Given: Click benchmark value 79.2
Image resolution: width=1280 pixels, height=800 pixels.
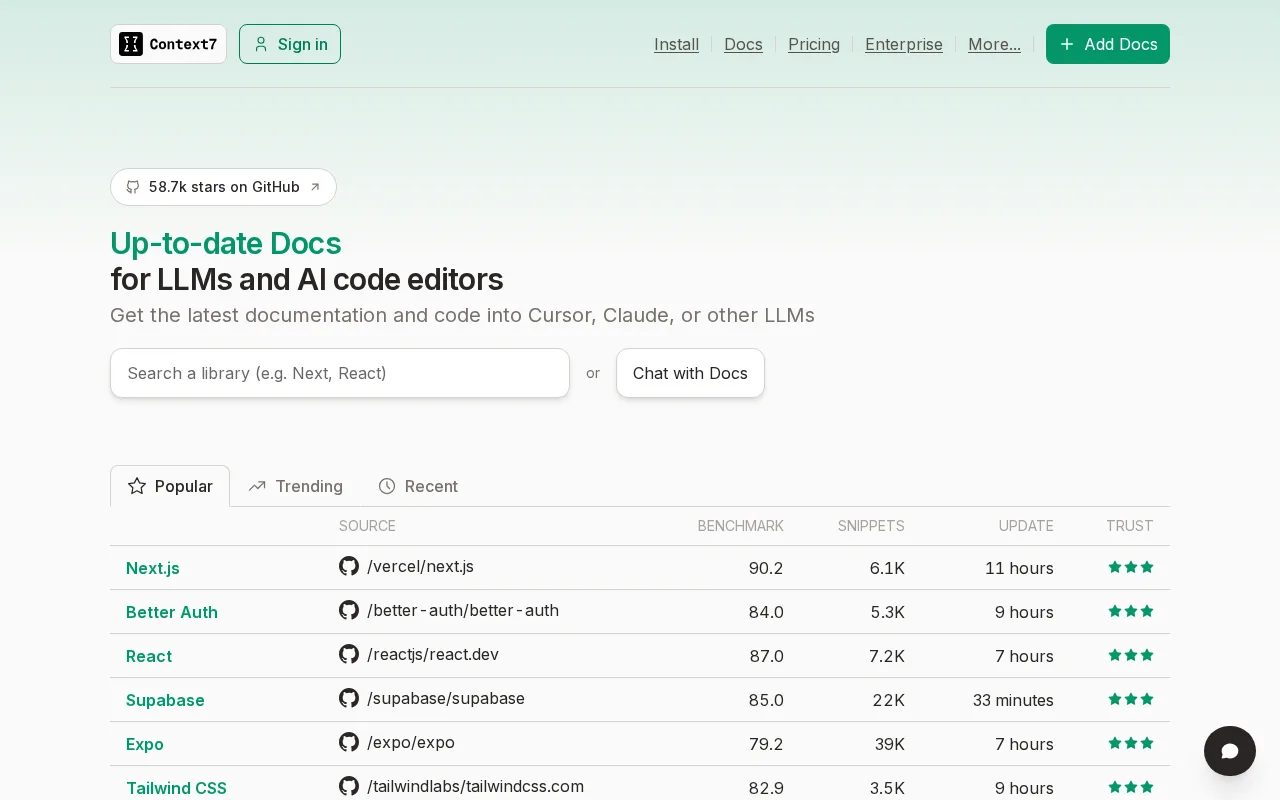Looking at the screenshot, I should click(766, 744).
